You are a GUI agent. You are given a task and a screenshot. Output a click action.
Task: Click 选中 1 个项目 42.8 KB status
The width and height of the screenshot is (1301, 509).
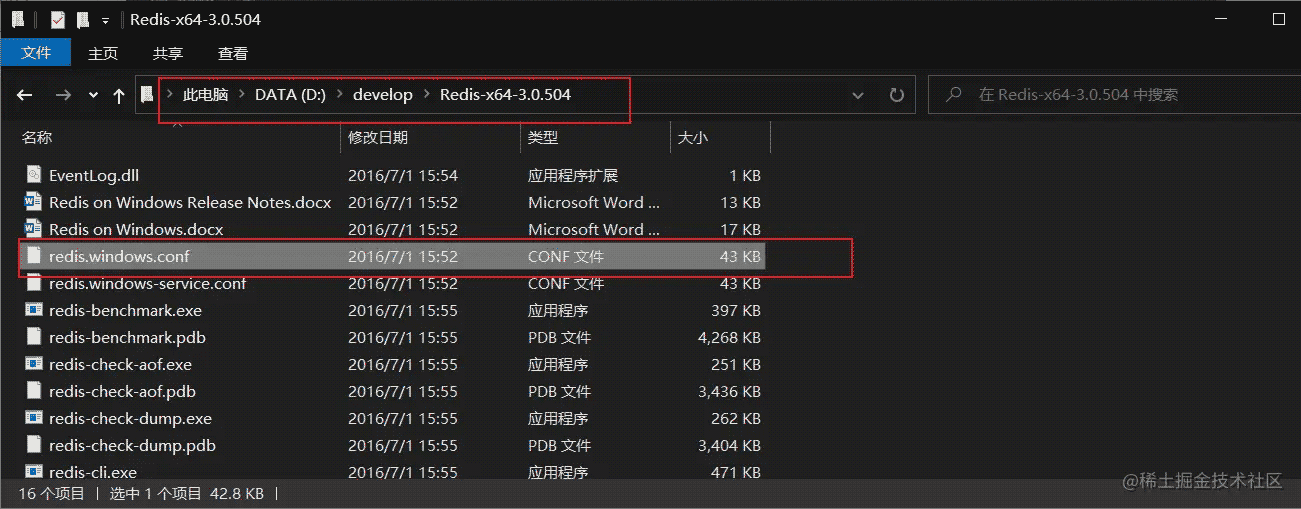click(185, 493)
